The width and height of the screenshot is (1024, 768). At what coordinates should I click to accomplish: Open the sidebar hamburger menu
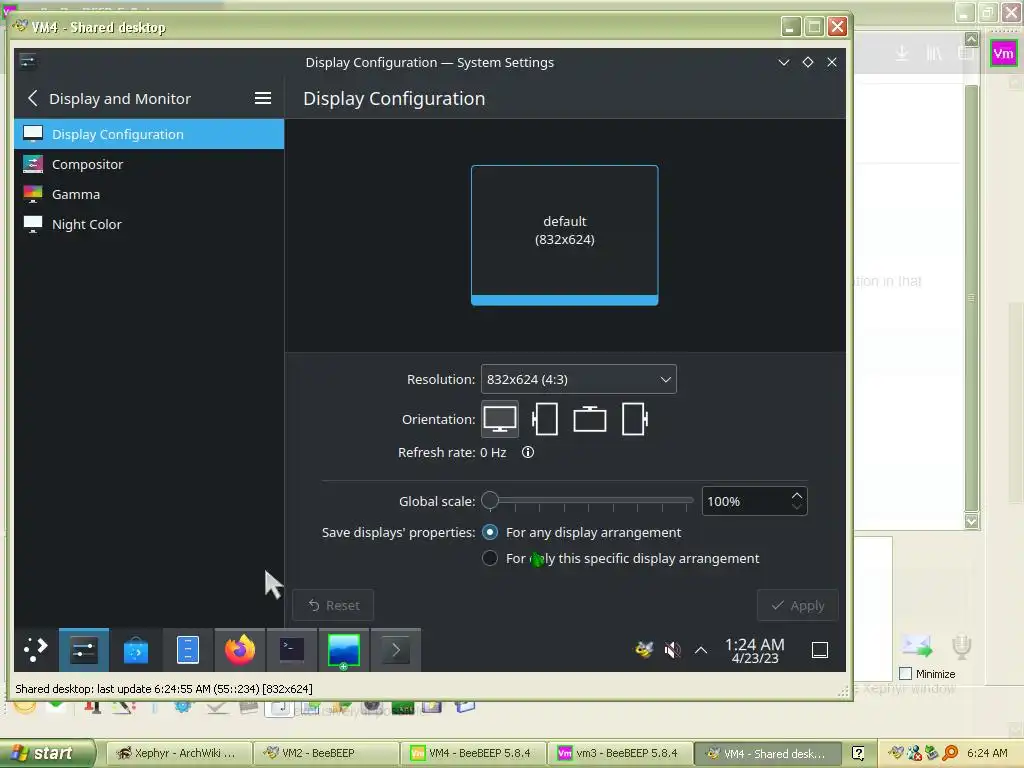(x=263, y=98)
